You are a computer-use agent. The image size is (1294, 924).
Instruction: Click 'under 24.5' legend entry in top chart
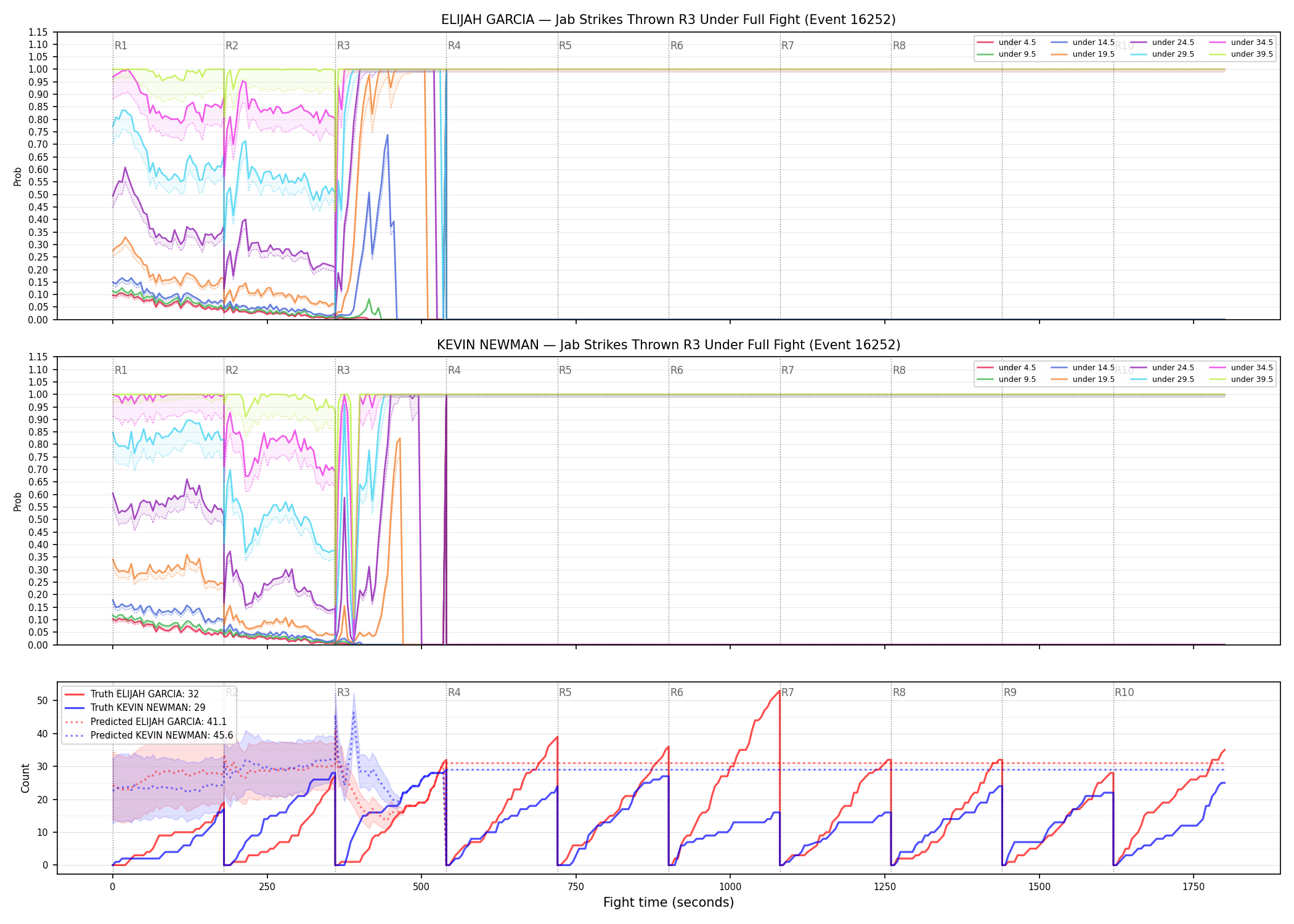[x=1162, y=43]
